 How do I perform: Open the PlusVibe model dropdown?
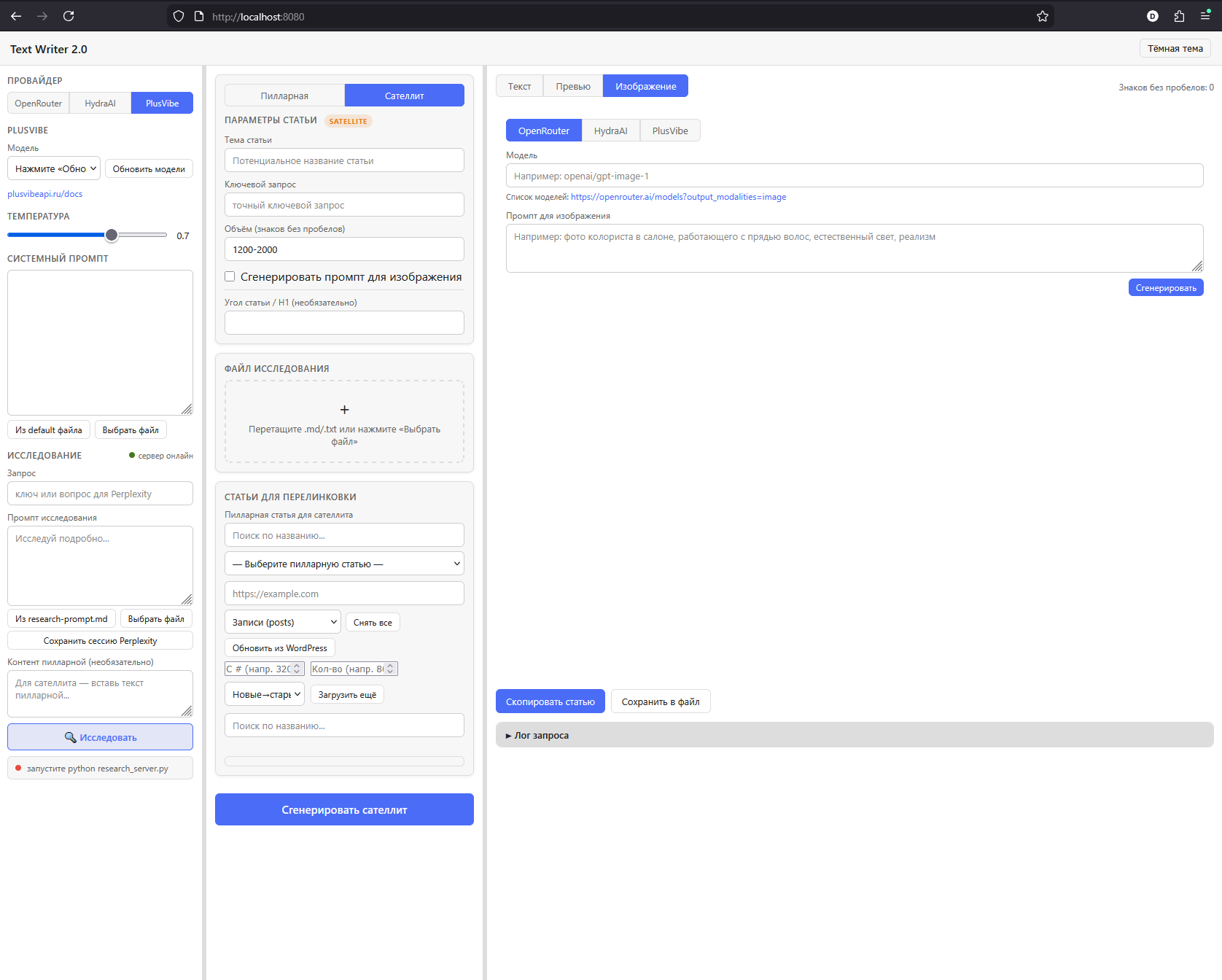[55, 168]
